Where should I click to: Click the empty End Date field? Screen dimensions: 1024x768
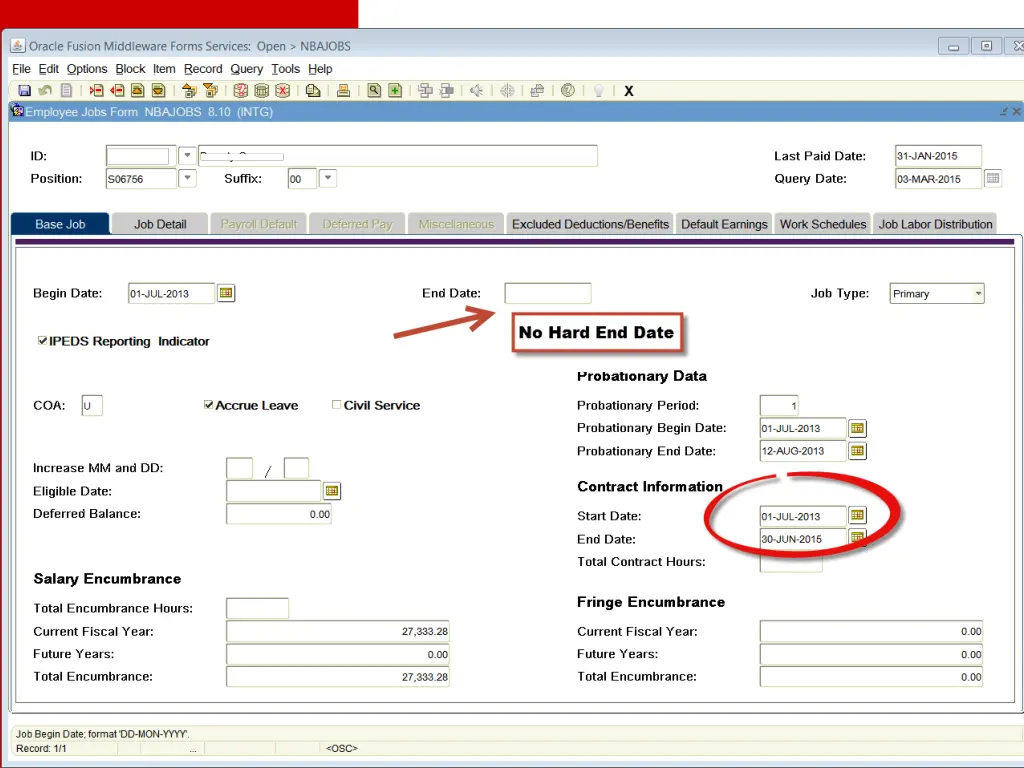pos(548,293)
